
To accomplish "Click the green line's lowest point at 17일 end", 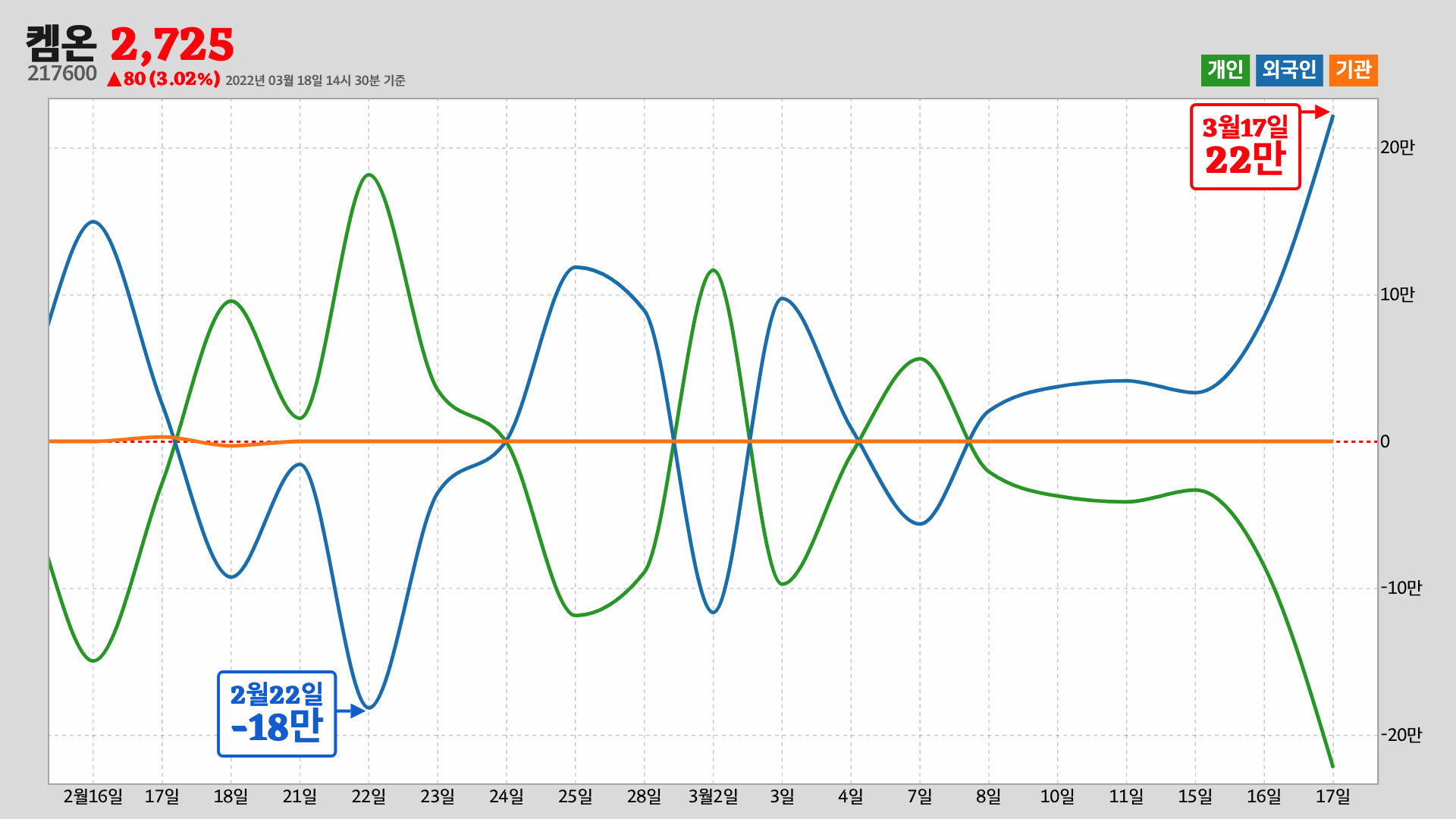I will pyautogui.click(x=1332, y=766).
